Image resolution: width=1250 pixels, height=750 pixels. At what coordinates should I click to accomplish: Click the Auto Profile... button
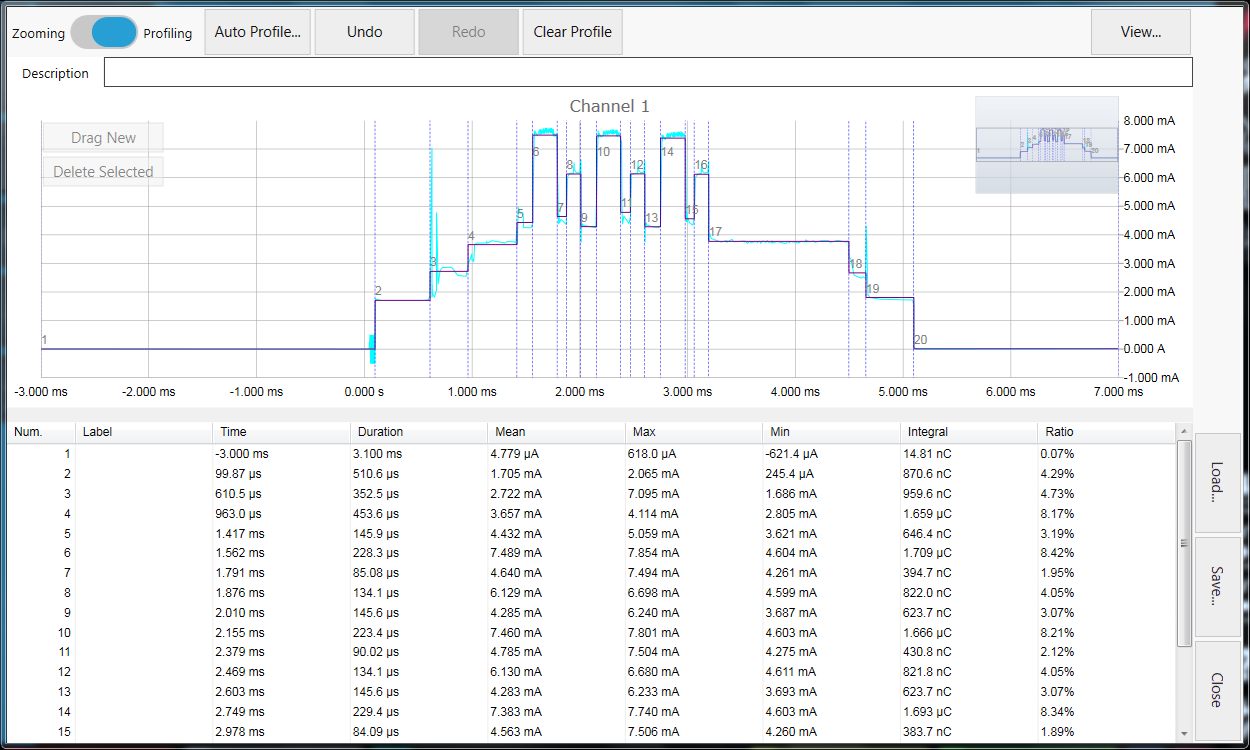tap(258, 32)
